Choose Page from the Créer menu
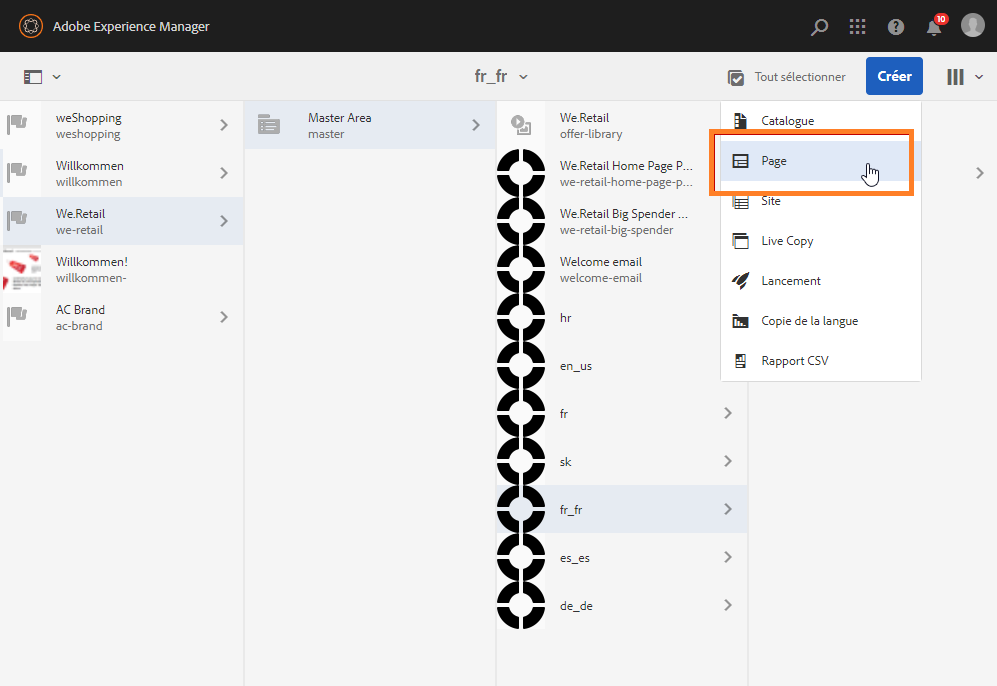The width and height of the screenshot is (997, 686). pos(820,161)
